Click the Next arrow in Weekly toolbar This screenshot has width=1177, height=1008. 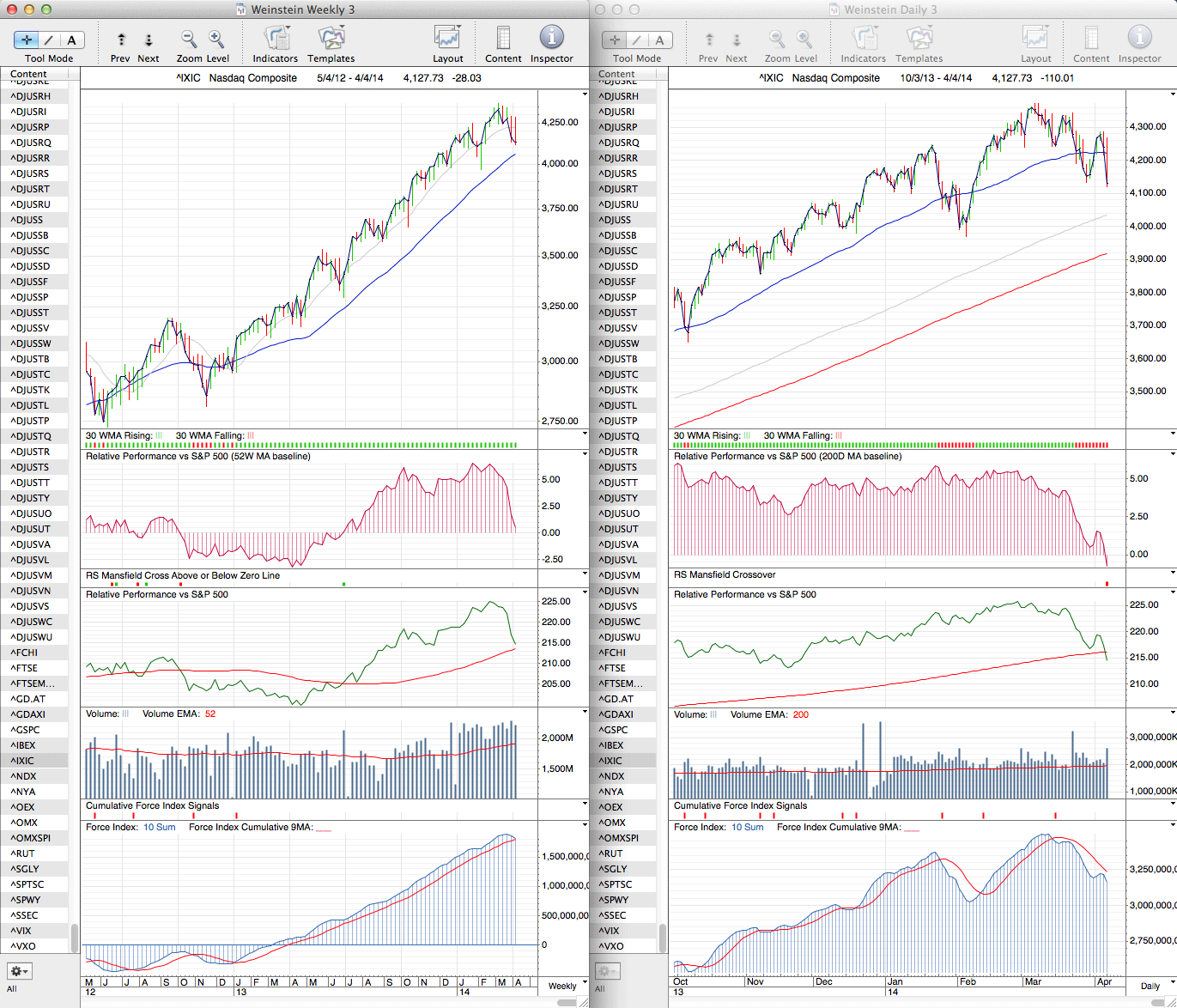[x=149, y=40]
